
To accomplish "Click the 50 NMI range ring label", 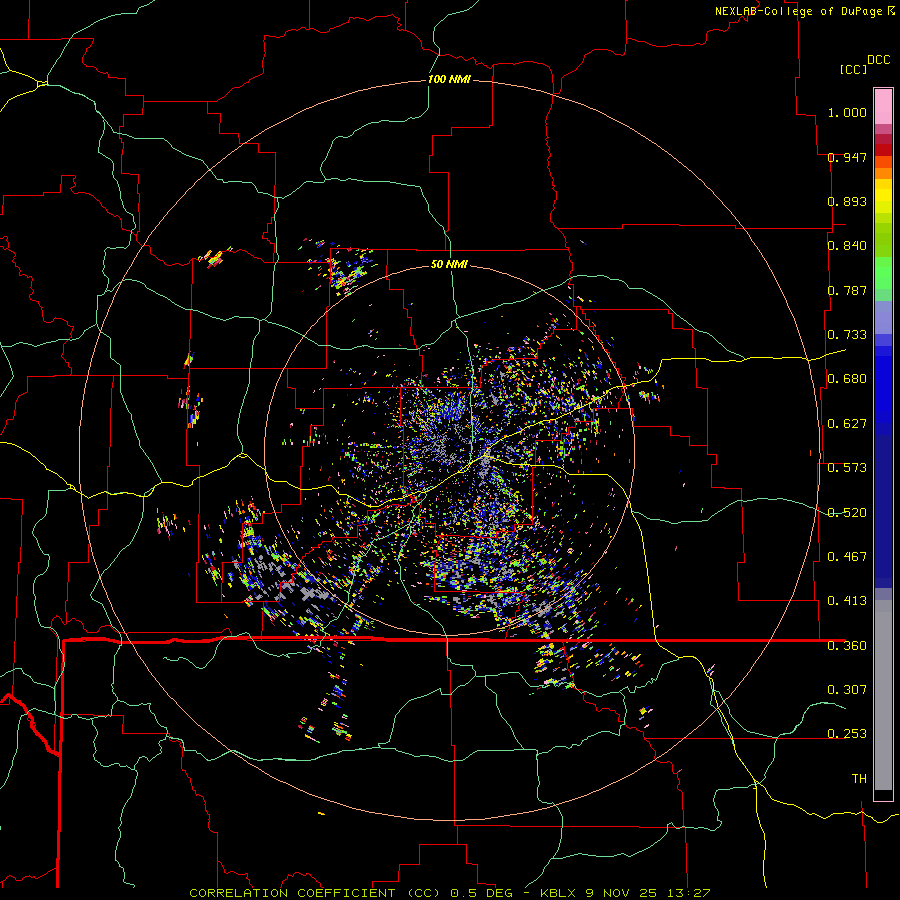I will coord(449,264).
